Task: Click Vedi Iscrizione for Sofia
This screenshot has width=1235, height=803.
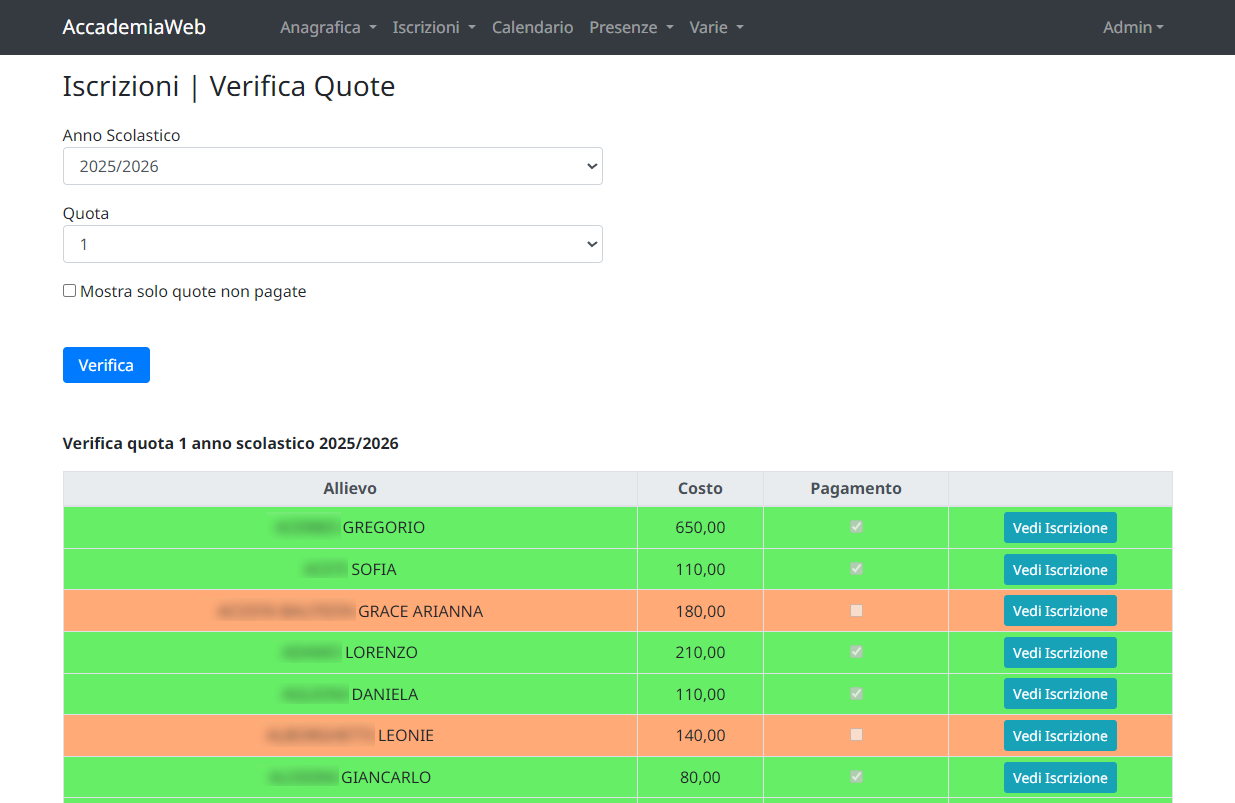Action: (1060, 569)
